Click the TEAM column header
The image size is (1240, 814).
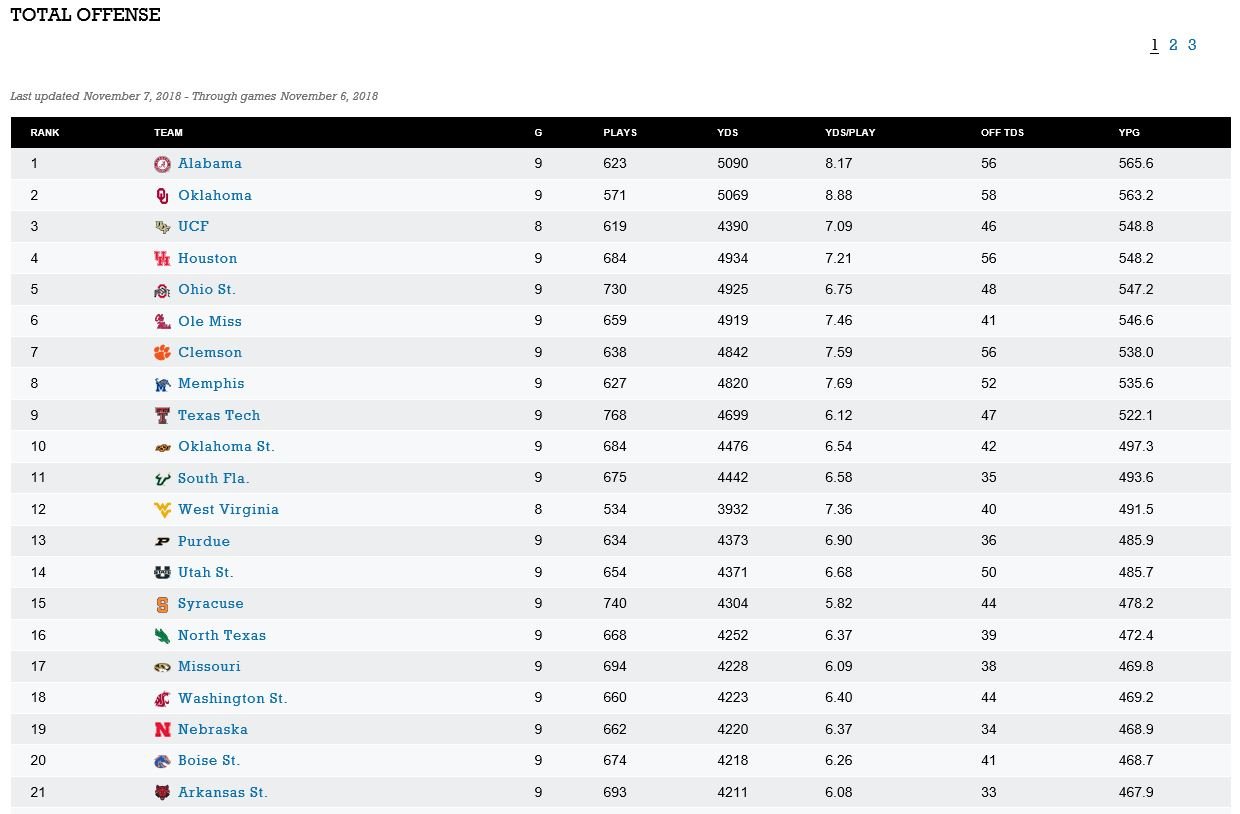[168, 133]
